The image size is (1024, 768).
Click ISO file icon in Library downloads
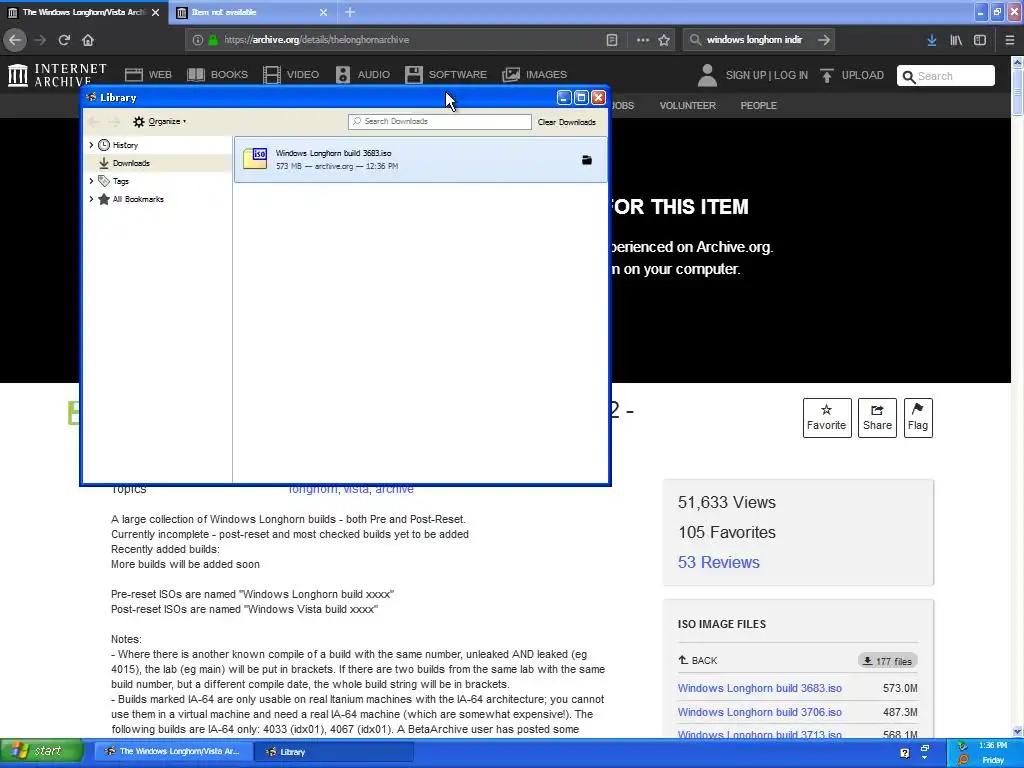255,159
